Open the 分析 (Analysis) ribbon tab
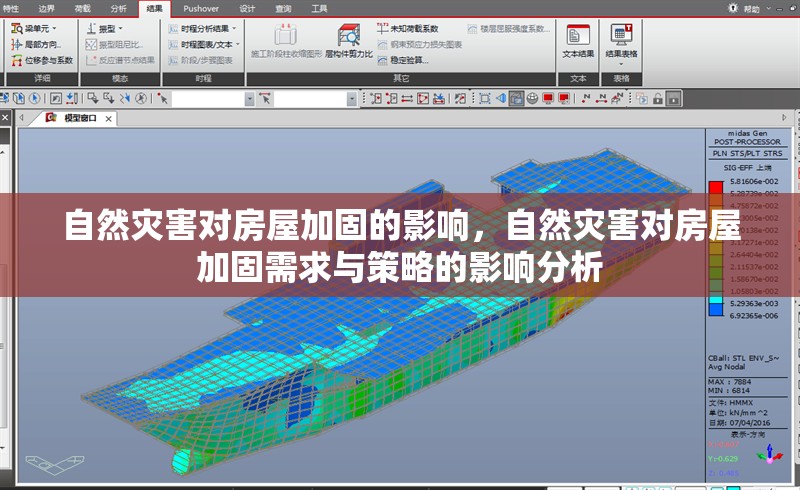The image size is (800, 490). pyautogui.click(x=119, y=8)
